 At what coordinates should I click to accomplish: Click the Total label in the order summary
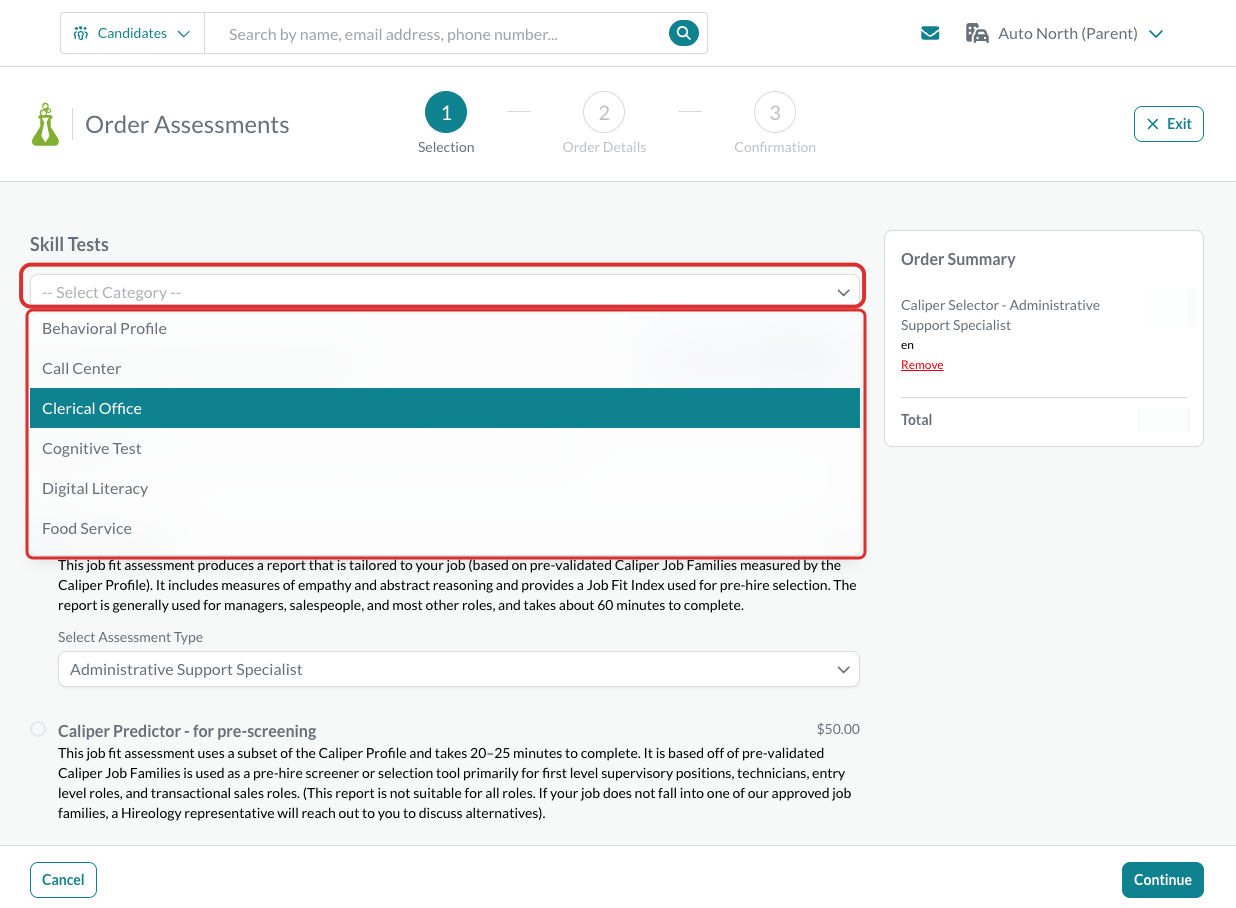tap(916, 420)
